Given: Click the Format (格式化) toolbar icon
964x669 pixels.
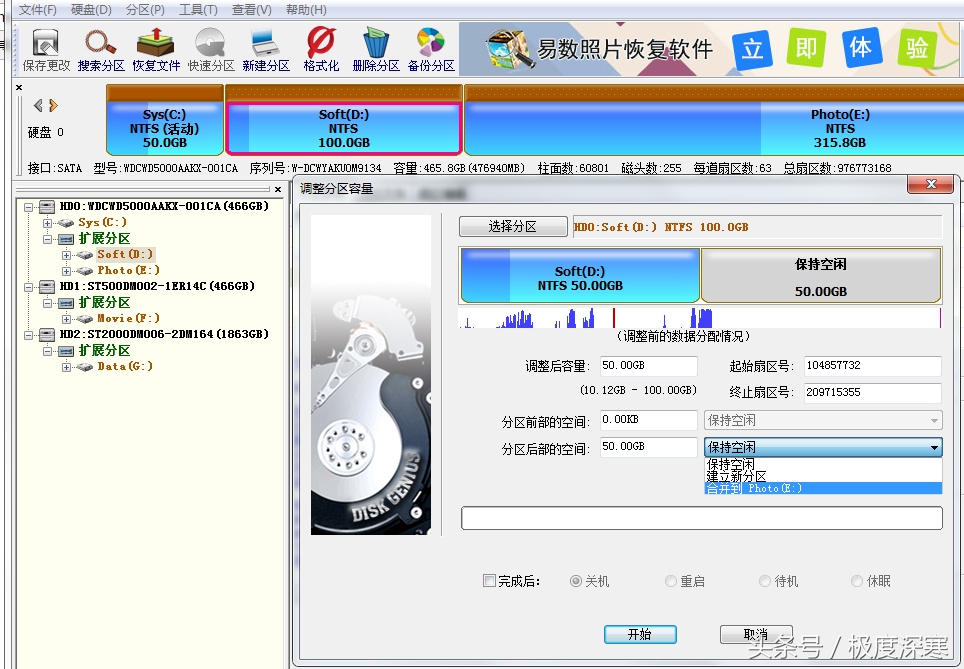Looking at the screenshot, I should pos(321,50).
